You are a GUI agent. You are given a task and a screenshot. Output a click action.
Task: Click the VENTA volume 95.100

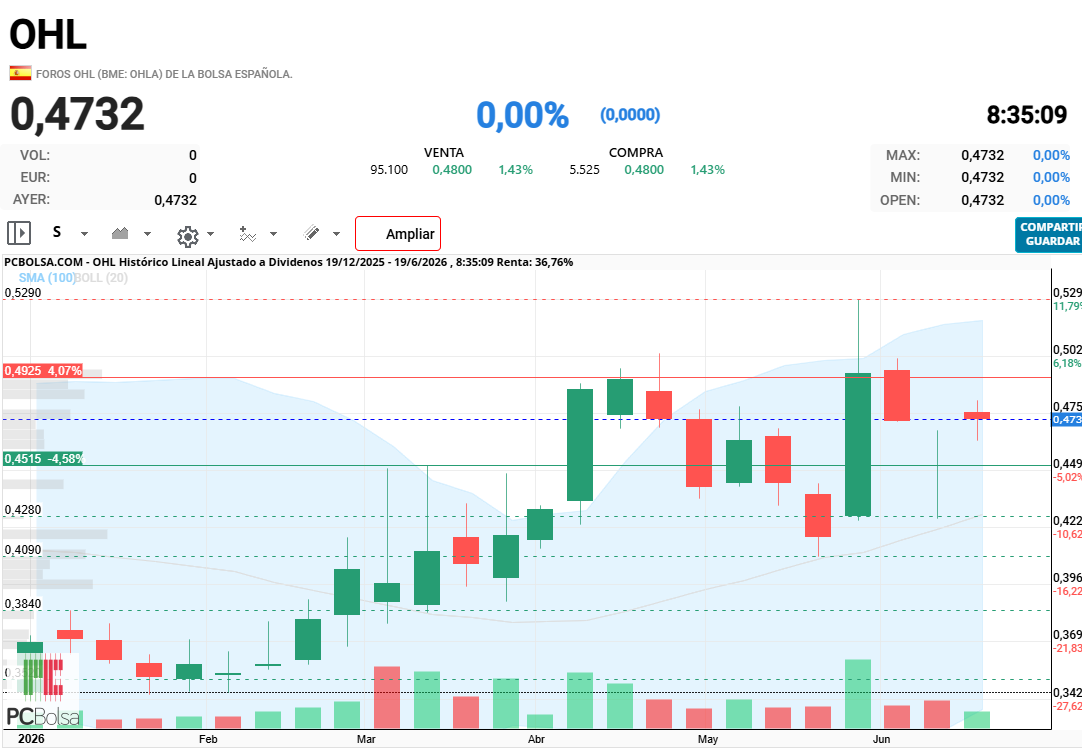[x=389, y=170]
